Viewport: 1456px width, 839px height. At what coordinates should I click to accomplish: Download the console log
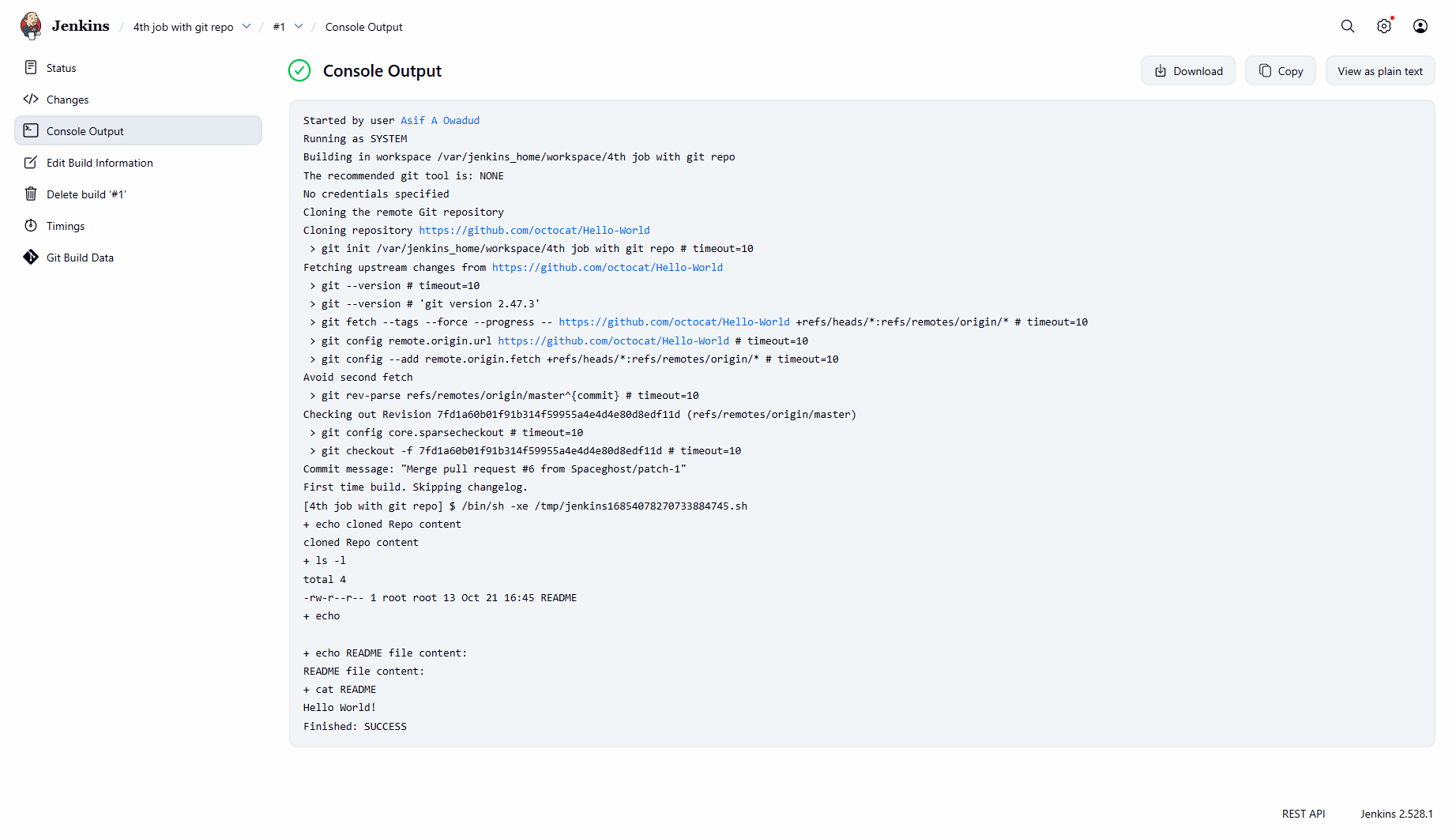1188,70
